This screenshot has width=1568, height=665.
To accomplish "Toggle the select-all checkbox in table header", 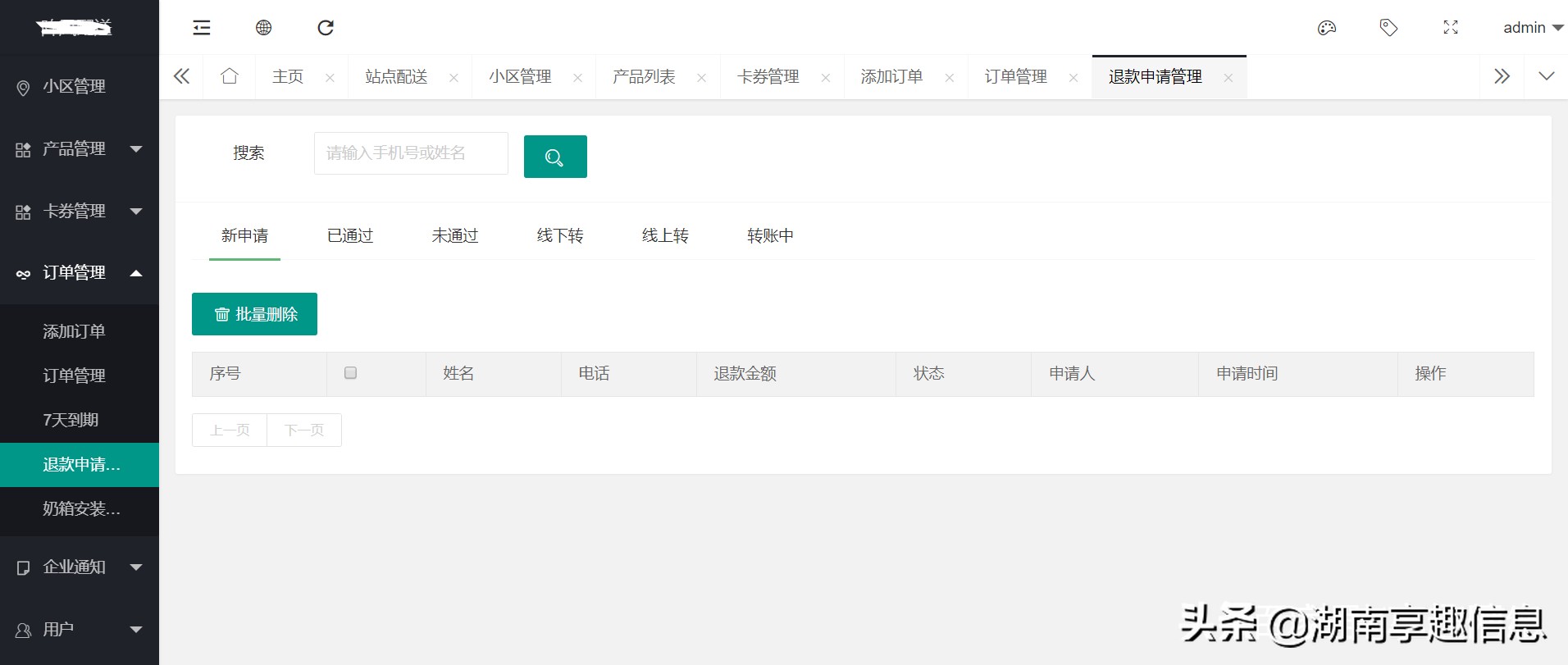I will [350, 373].
